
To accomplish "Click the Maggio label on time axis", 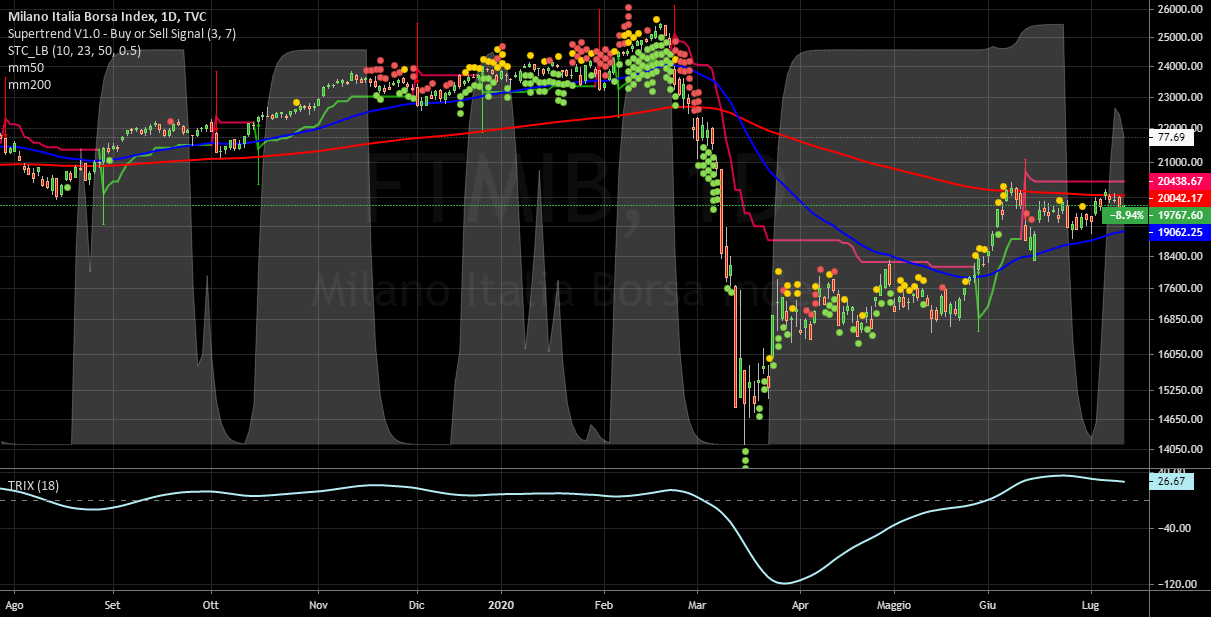I will click(895, 606).
